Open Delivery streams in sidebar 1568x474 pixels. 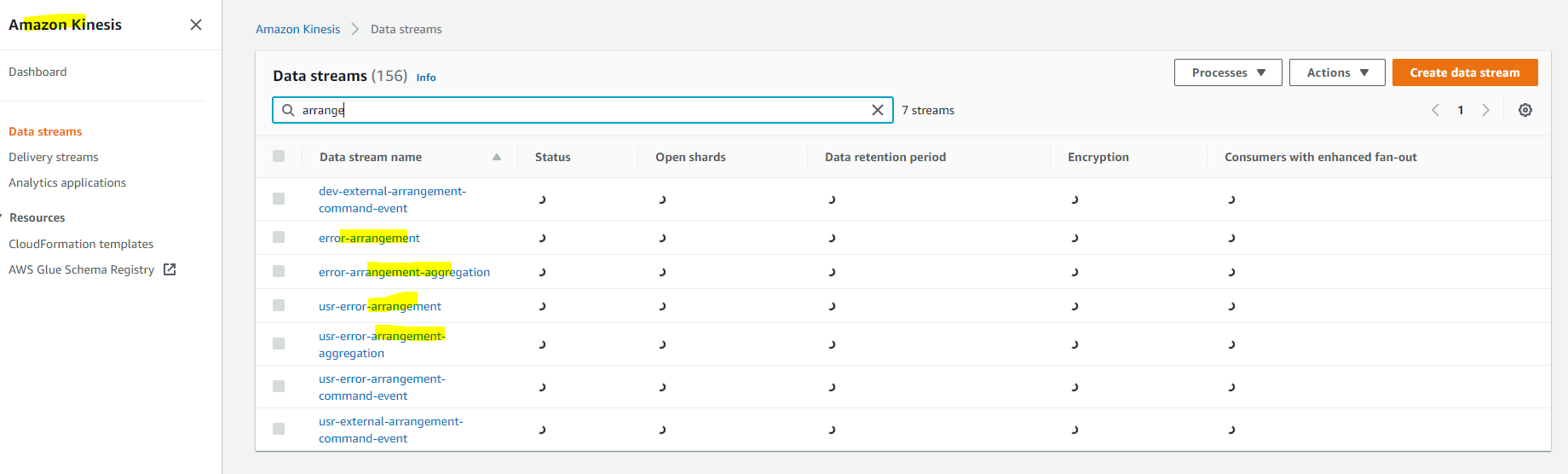coord(54,157)
